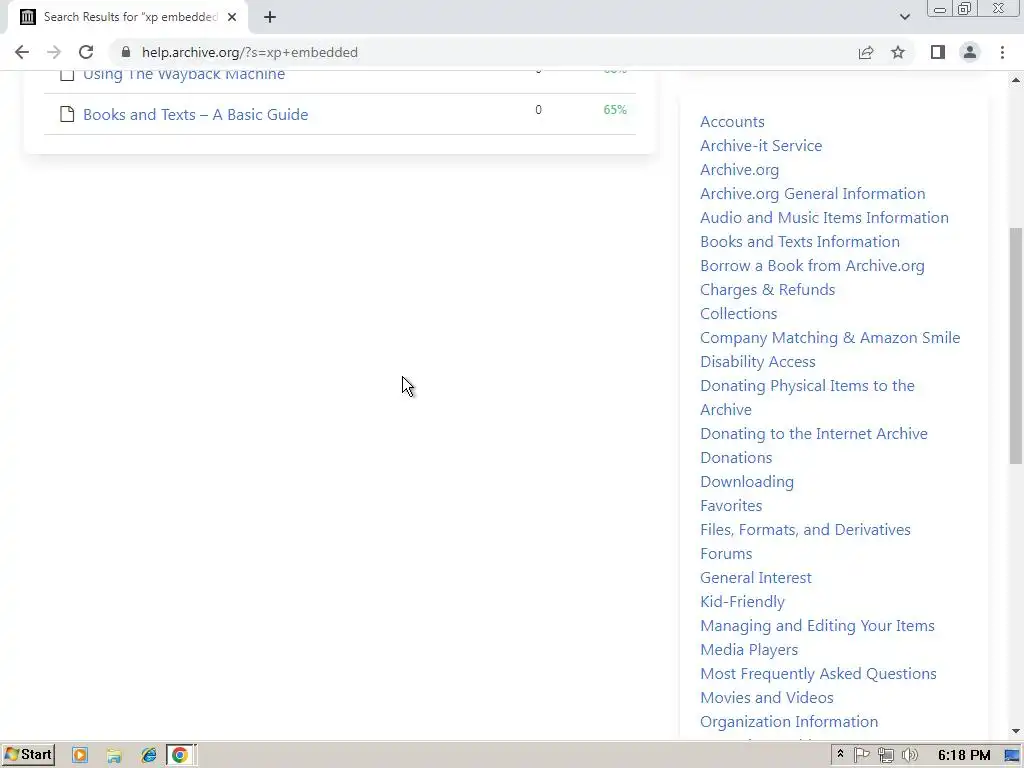
Task: Open the Windows Start menu
Action: point(28,755)
